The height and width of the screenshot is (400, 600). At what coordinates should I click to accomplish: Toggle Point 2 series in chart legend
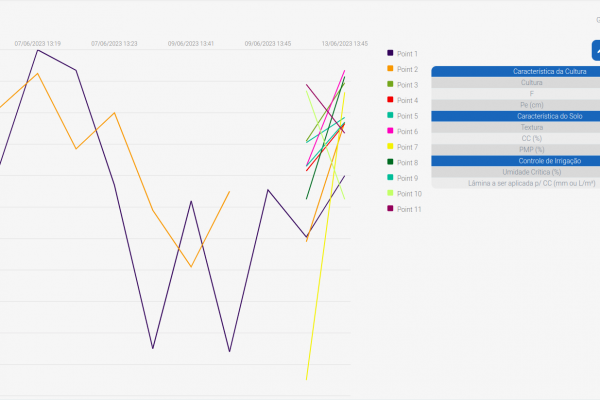[x=403, y=69]
